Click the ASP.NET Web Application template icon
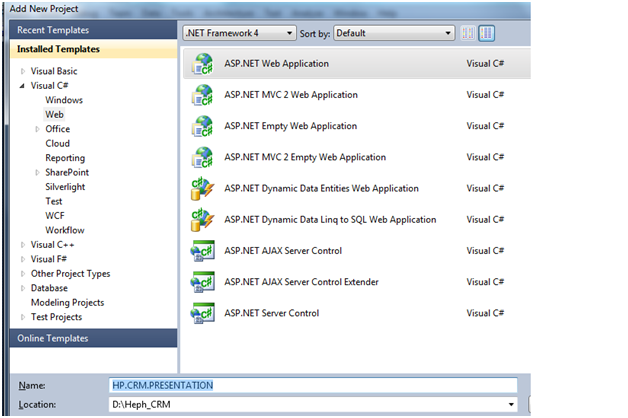Screen dimensions: 628x418 pos(203,64)
